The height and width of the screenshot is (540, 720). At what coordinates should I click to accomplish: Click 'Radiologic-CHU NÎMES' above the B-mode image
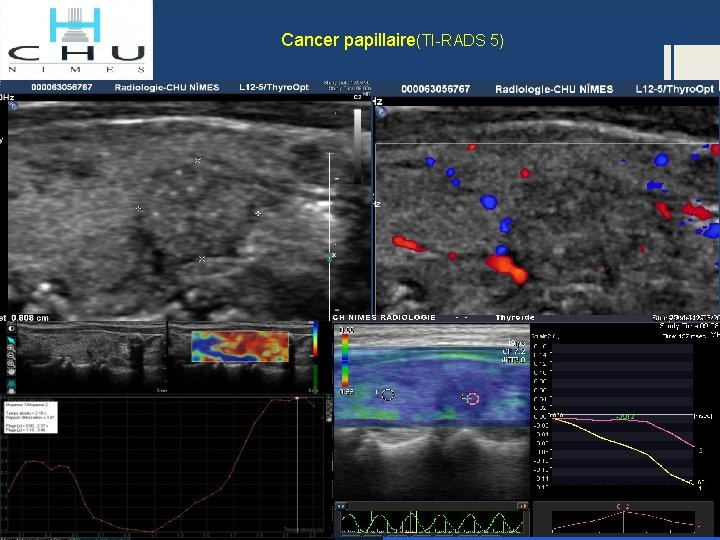(167, 87)
